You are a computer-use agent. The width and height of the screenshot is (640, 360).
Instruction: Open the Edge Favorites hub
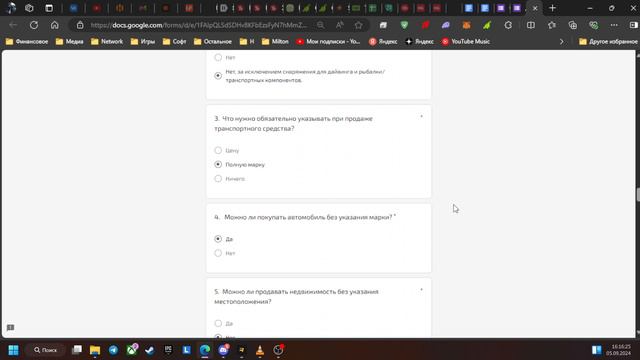(x=552, y=25)
